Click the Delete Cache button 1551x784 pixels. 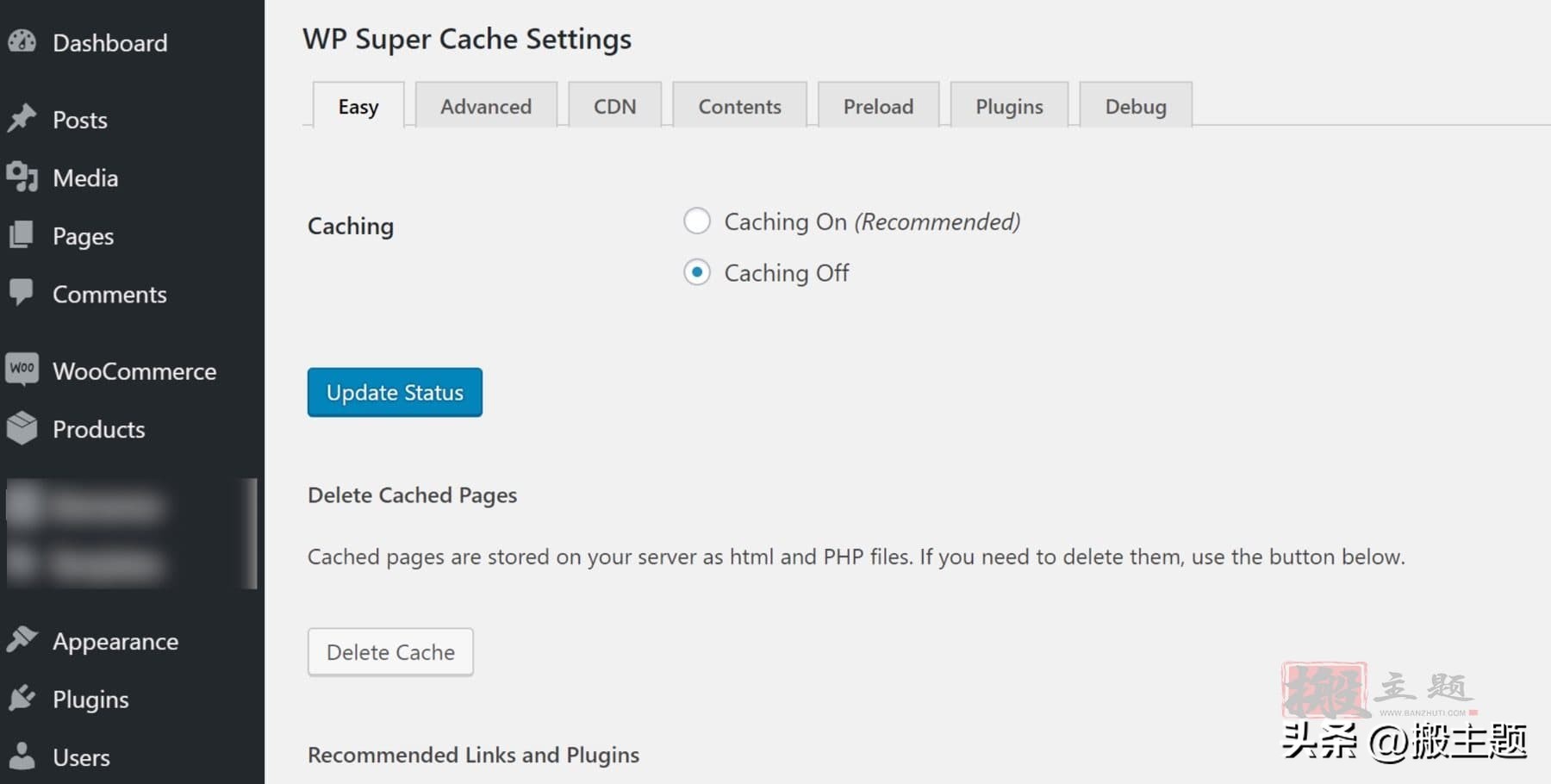pos(390,652)
